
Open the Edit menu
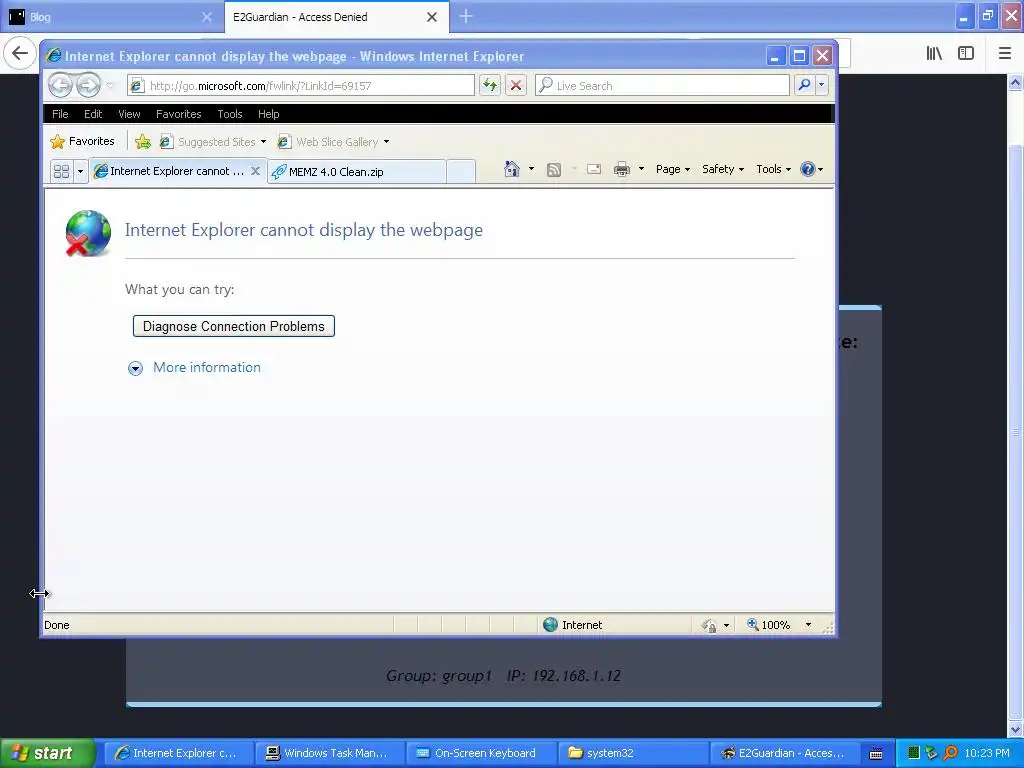[93, 114]
